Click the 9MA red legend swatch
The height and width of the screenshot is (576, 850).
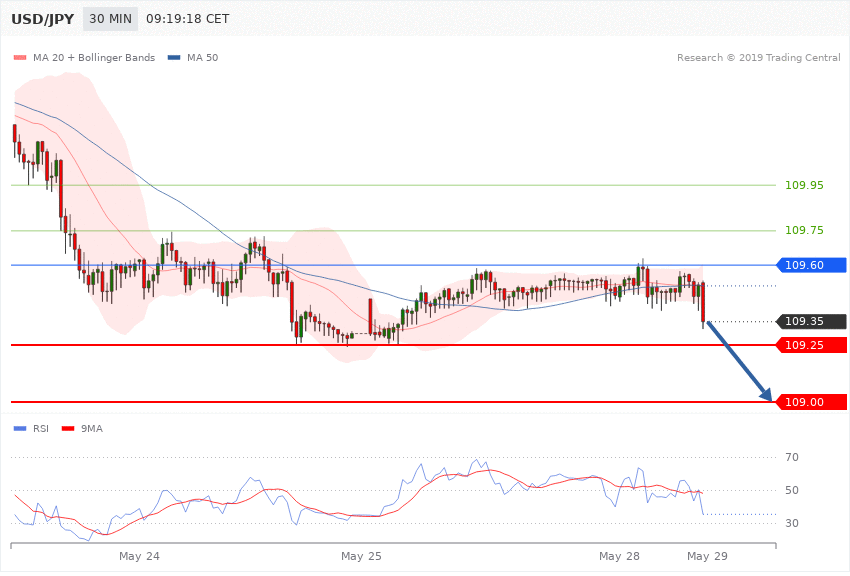pyautogui.click(x=68, y=429)
